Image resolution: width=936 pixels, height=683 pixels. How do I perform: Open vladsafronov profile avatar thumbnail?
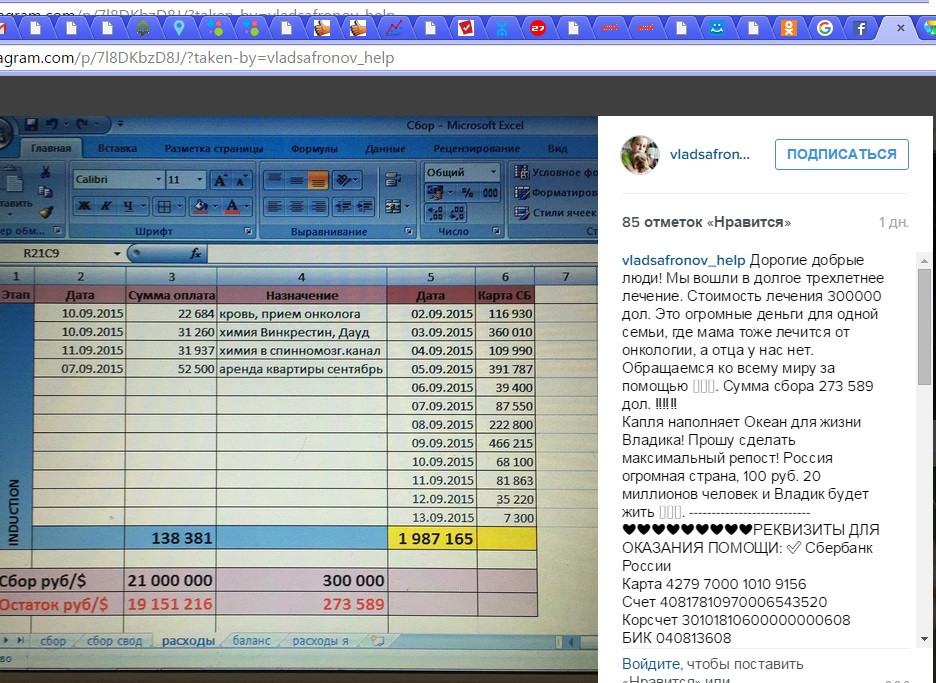pos(640,155)
